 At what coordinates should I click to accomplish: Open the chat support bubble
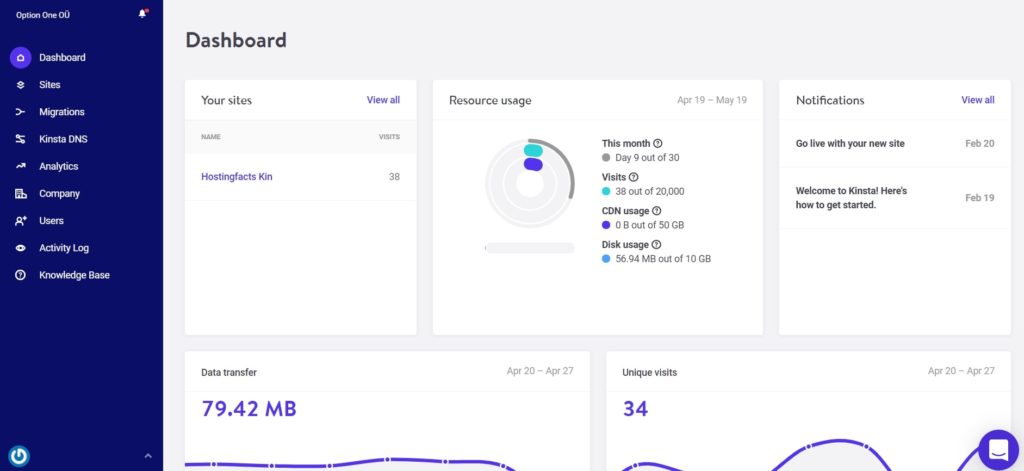pyautogui.click(x=999, y=450)
